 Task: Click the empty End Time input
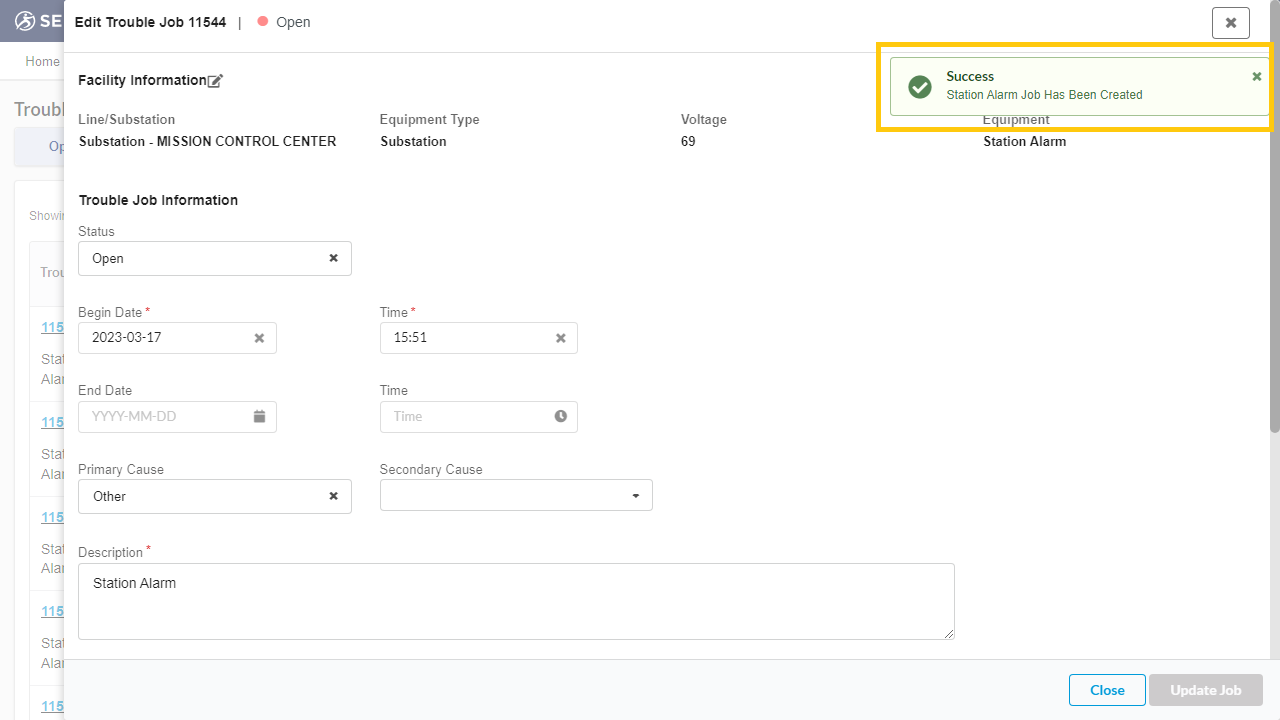(x=465, y=416)
